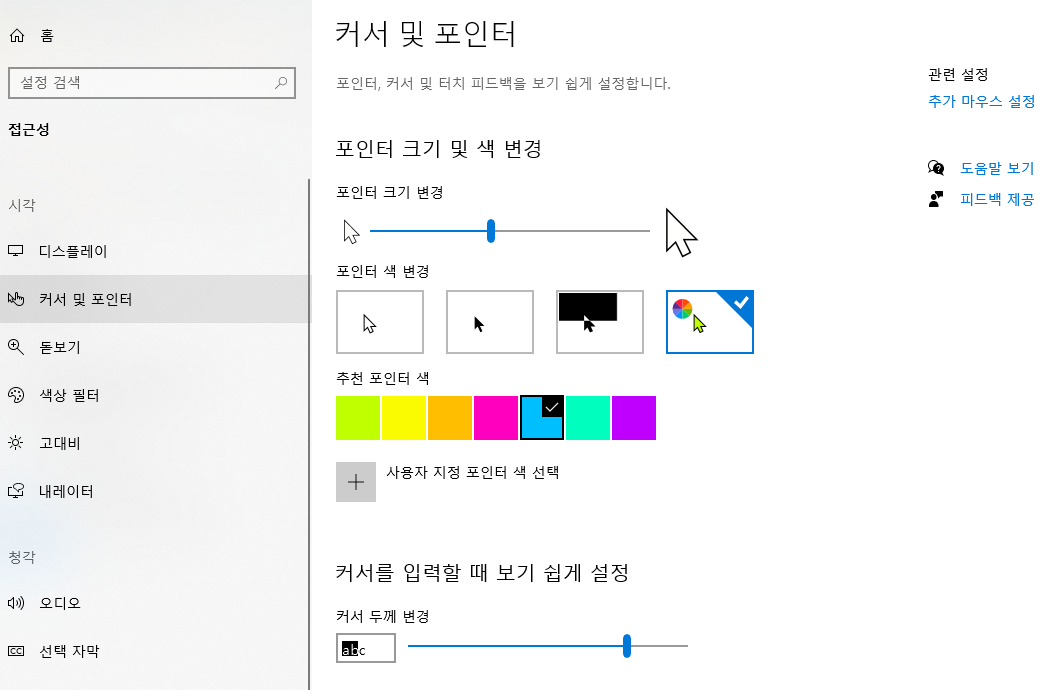Screen dimensions: 1061x690
Task: Click the 도움말 보기 help icon
Action: click(936, 167)
